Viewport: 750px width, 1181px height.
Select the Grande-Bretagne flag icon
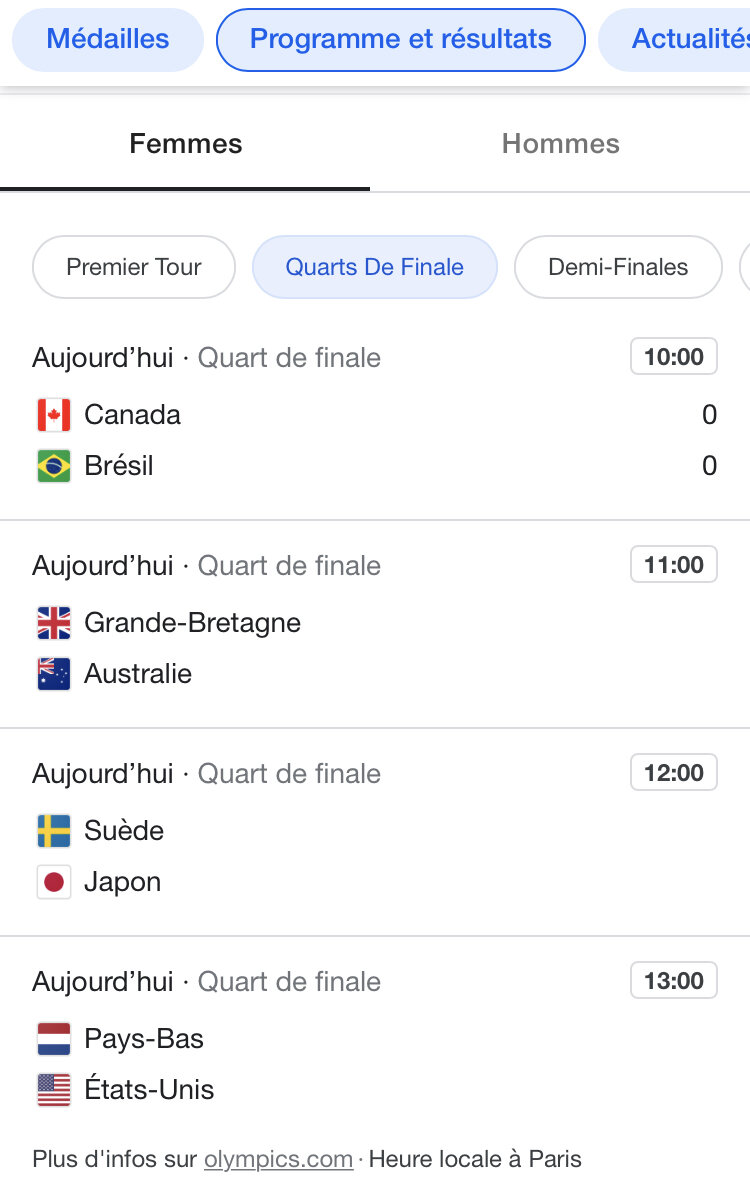click(53, 623)
